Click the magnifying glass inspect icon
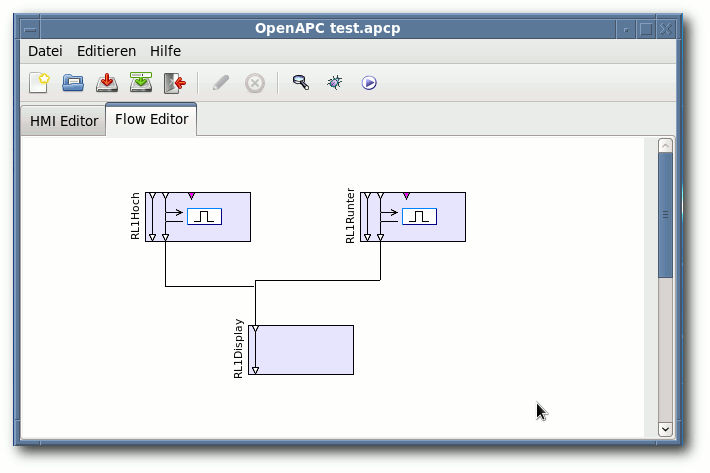The width and height of the screenshot is (710, 473). [x=301, y=82]
